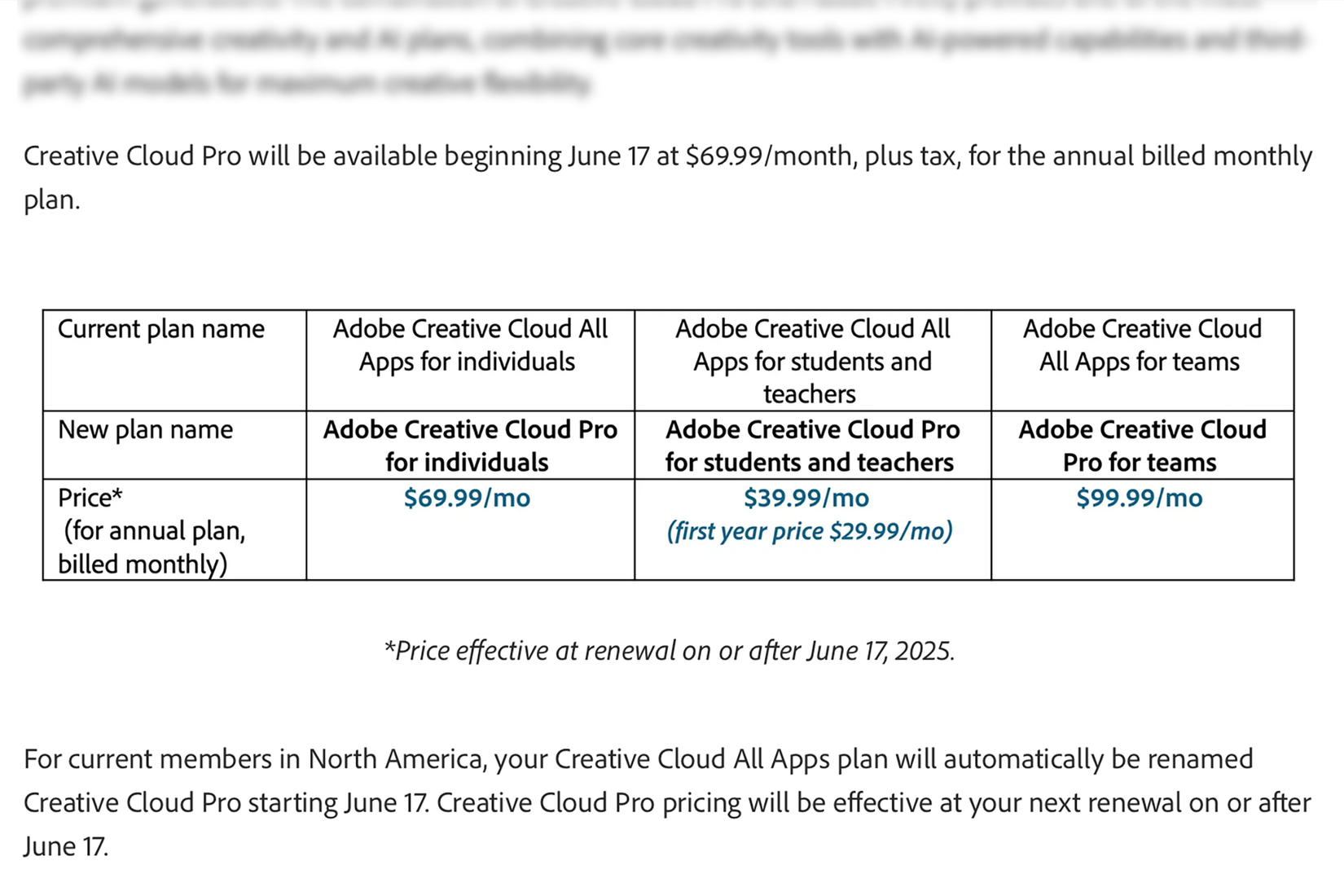Click the "New plan name" row header

point(145,430)
